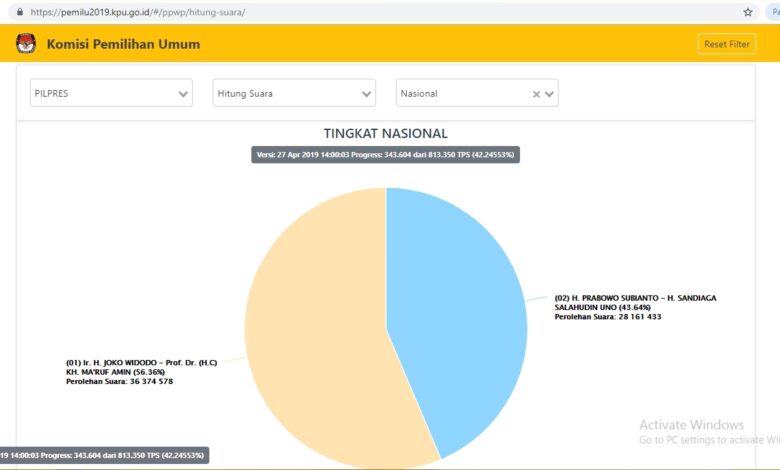Screen dimensions: 780x470
Task: Click the chevron arrow next to Nasional
Action: 549,94
